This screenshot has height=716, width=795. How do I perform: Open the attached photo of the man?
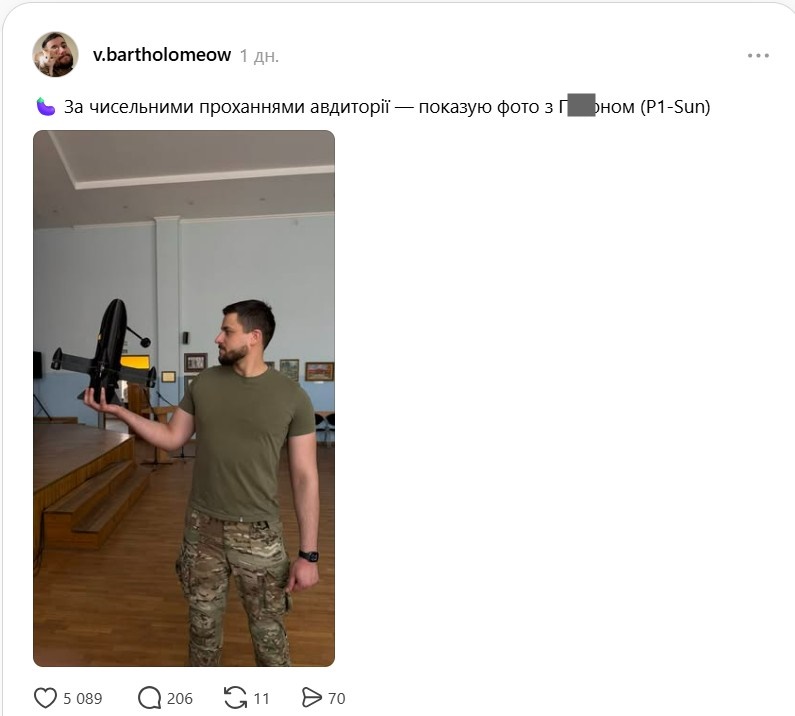click(x=184, y=399)
